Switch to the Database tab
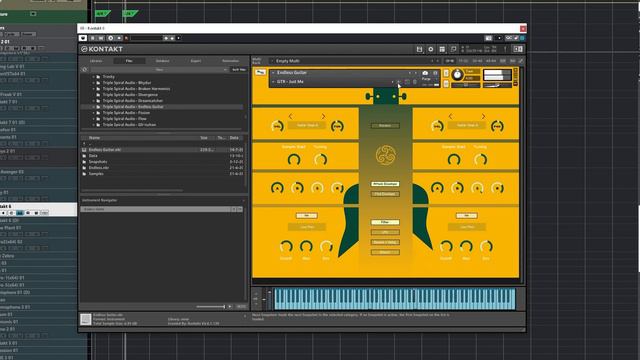Image resolution: width=640 pixels, height=360 pixels. pos(162,61)
